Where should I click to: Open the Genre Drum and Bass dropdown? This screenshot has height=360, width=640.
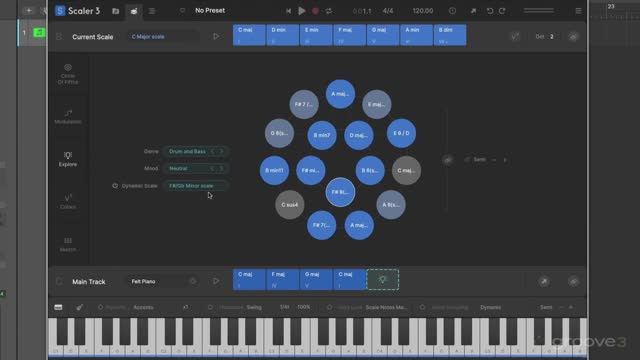196,151
